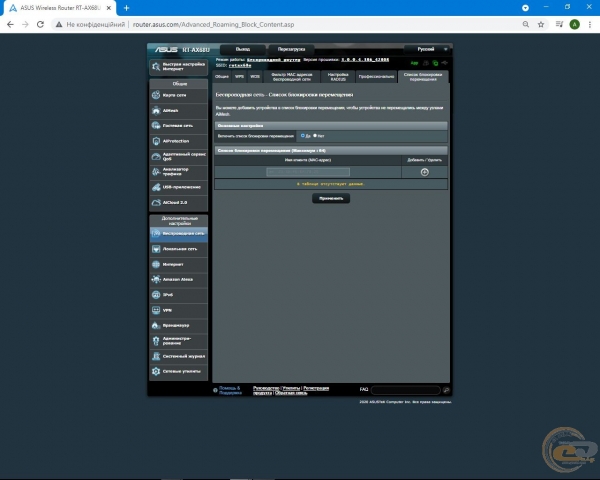Viewport: 600px width, 480px height.
Task: Open the Обратная связь (Feedback) footer link
Action: (291, 393)
